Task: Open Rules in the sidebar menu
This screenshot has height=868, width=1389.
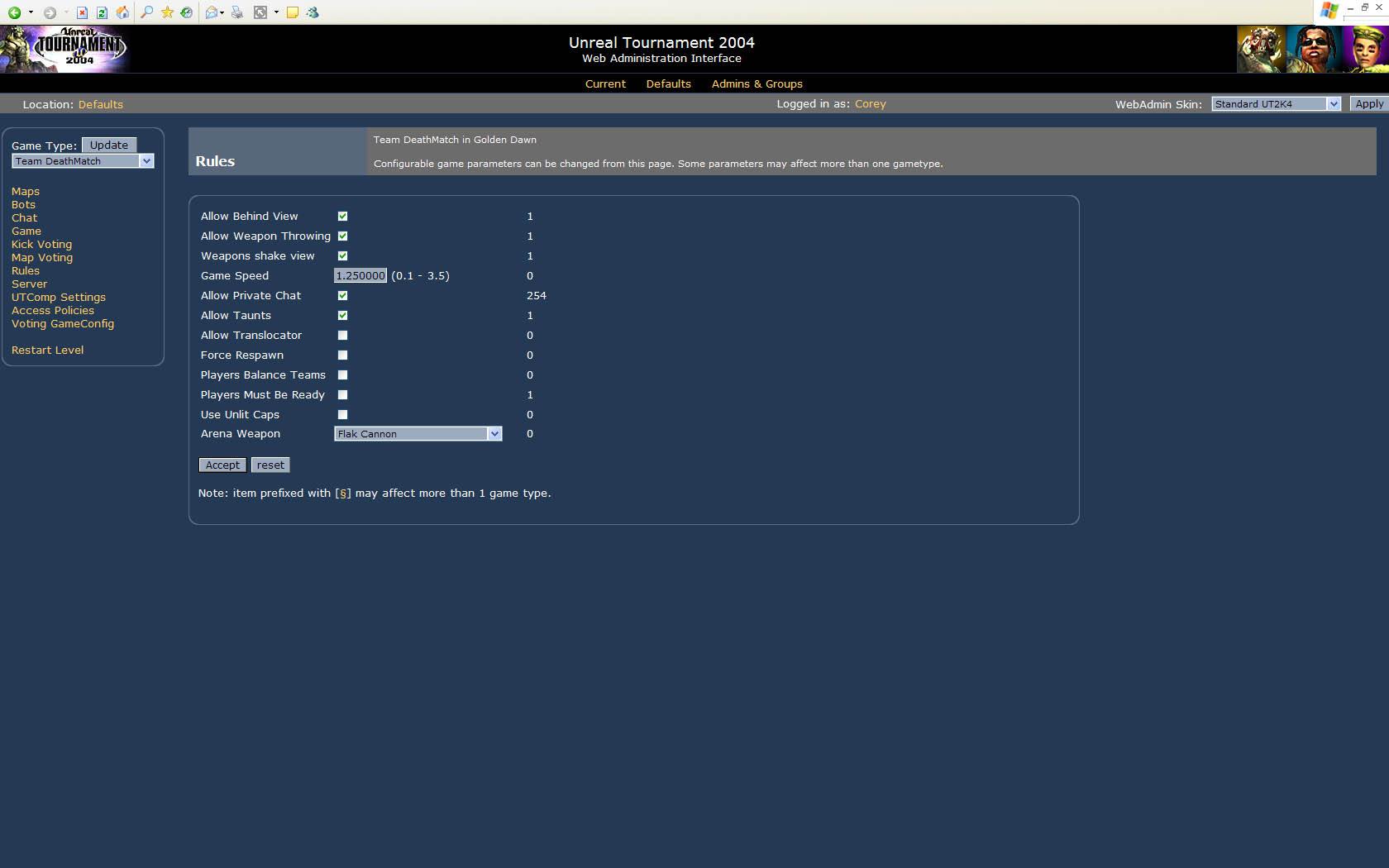Action: tap(26, 271)
